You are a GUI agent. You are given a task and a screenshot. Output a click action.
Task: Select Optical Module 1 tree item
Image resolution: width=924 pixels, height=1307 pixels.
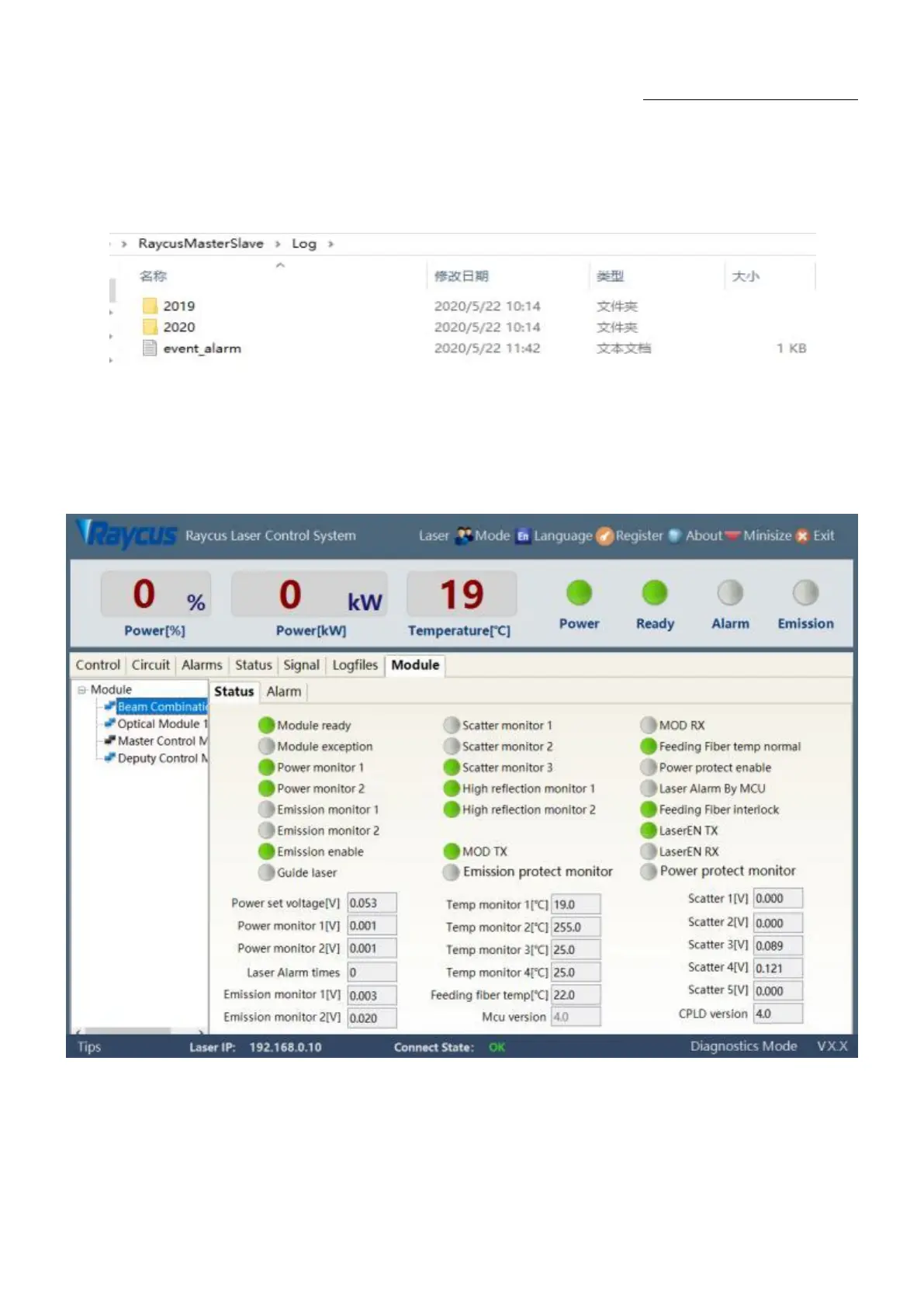162,723
